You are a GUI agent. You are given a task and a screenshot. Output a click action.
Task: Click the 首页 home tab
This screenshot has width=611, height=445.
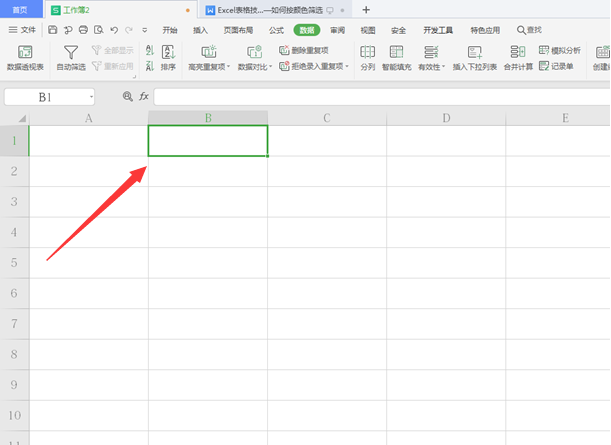[x=20, y=9]
